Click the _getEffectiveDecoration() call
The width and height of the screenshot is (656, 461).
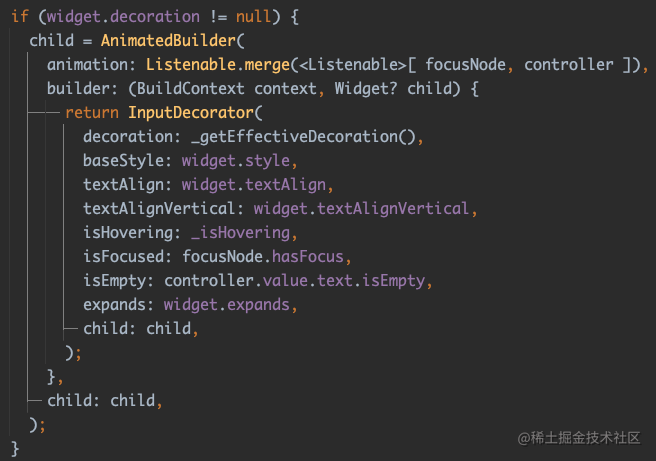click(x=304, y=137)
